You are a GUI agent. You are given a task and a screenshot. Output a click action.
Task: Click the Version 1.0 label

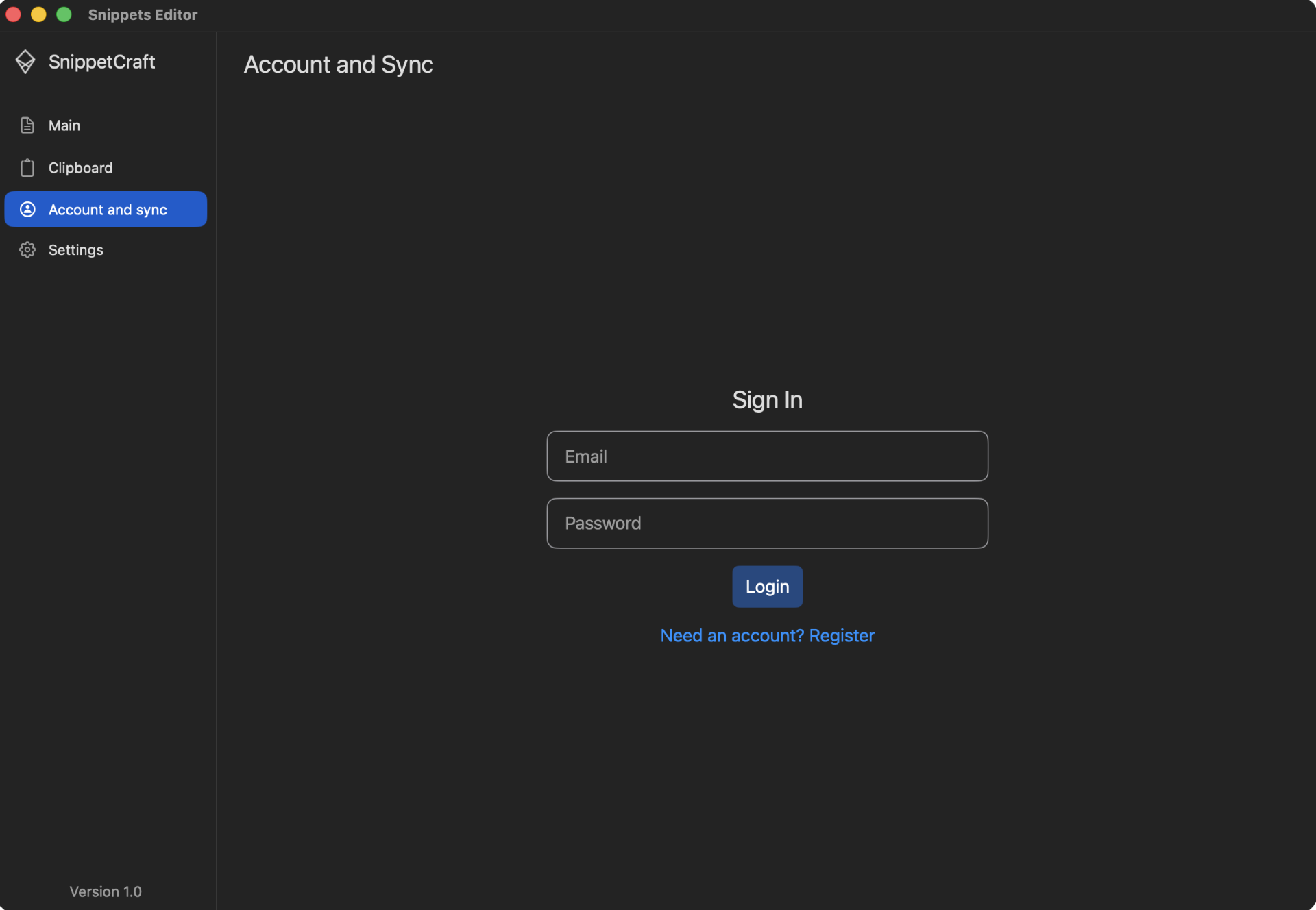pos(106,891)
